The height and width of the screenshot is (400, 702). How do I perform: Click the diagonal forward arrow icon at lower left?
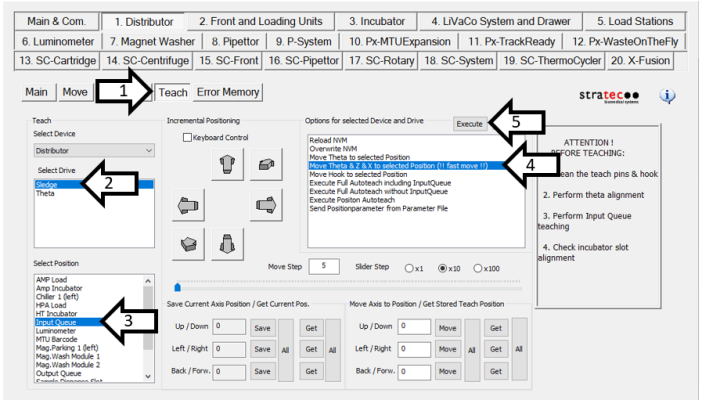[188, 243]
